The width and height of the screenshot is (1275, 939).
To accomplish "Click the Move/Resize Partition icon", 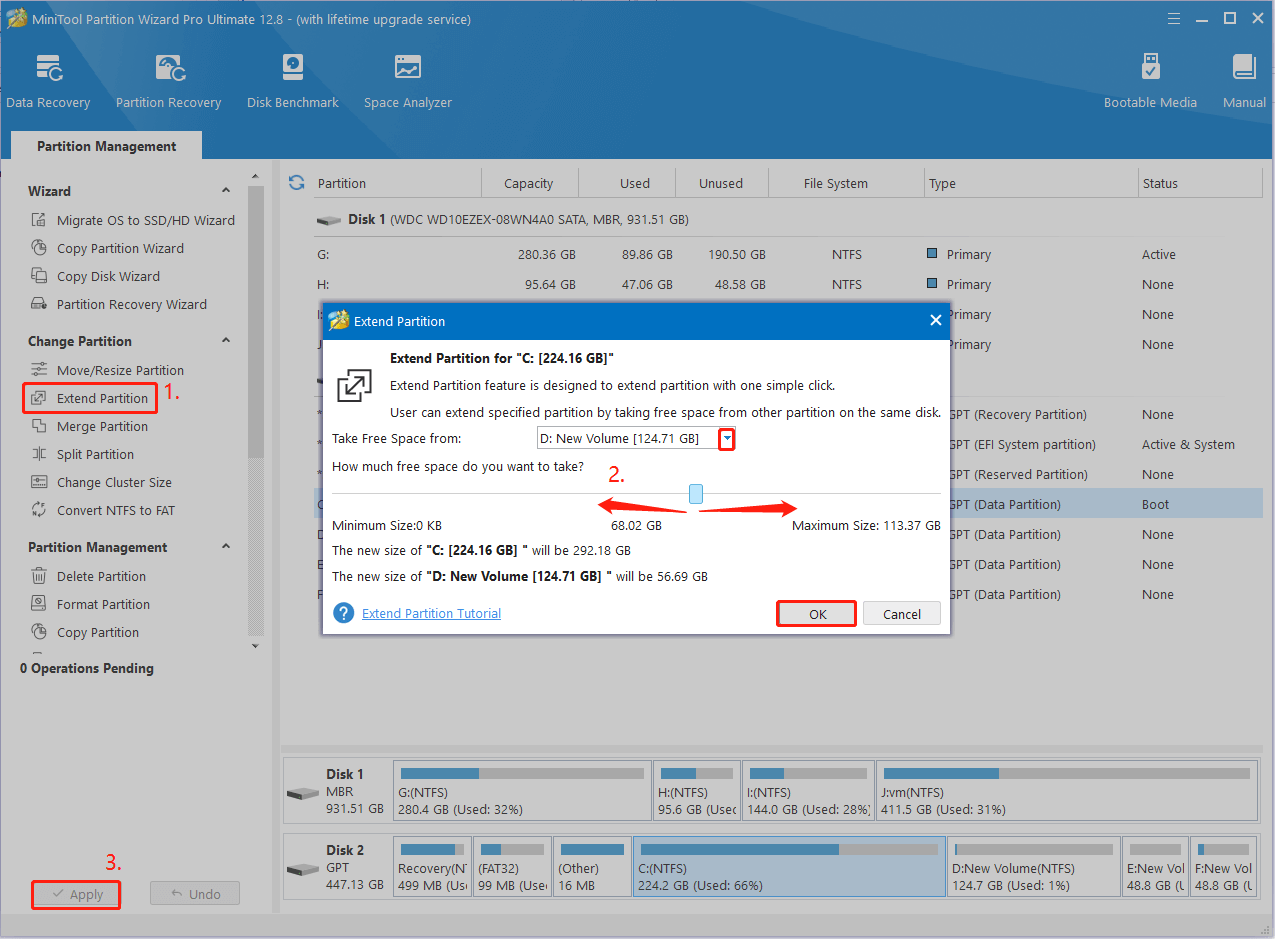I will (x=39, y=370).
